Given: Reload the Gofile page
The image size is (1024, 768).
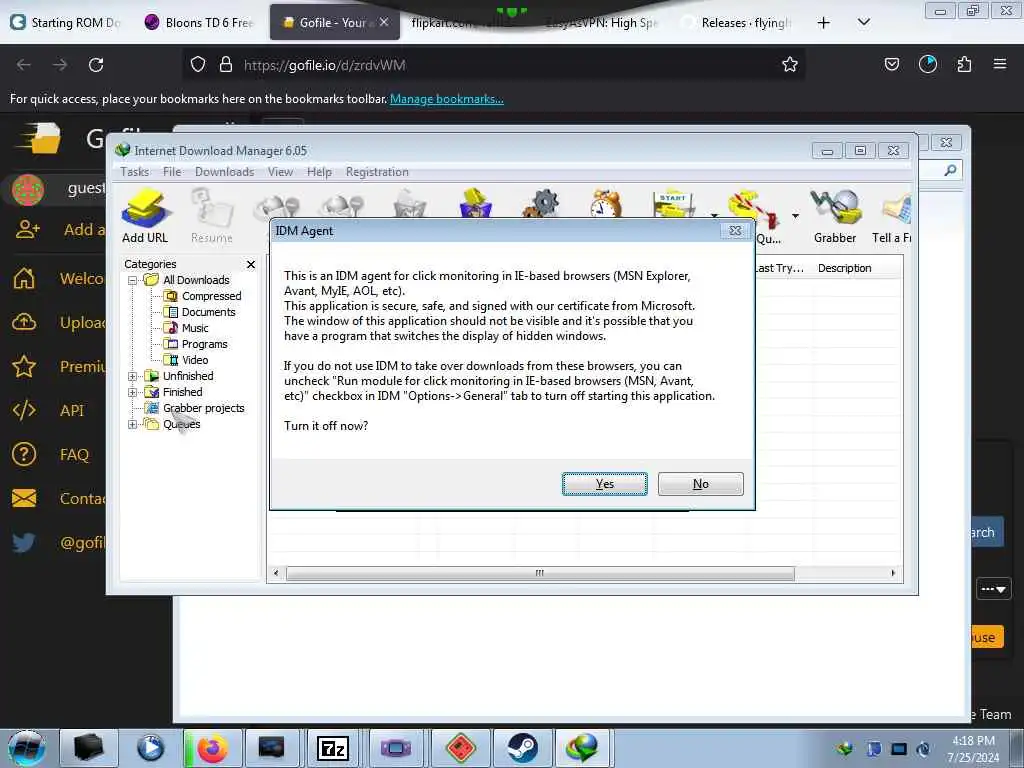Looking at the screenshot, I should [96, 65].
